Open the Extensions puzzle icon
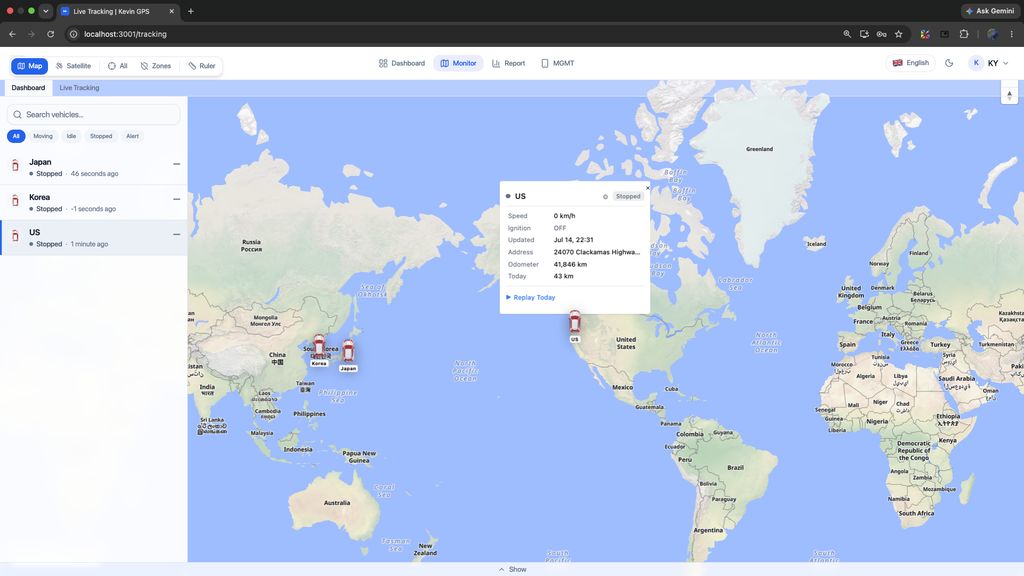This screenshot has height=576, width=1024. (964, 34)
